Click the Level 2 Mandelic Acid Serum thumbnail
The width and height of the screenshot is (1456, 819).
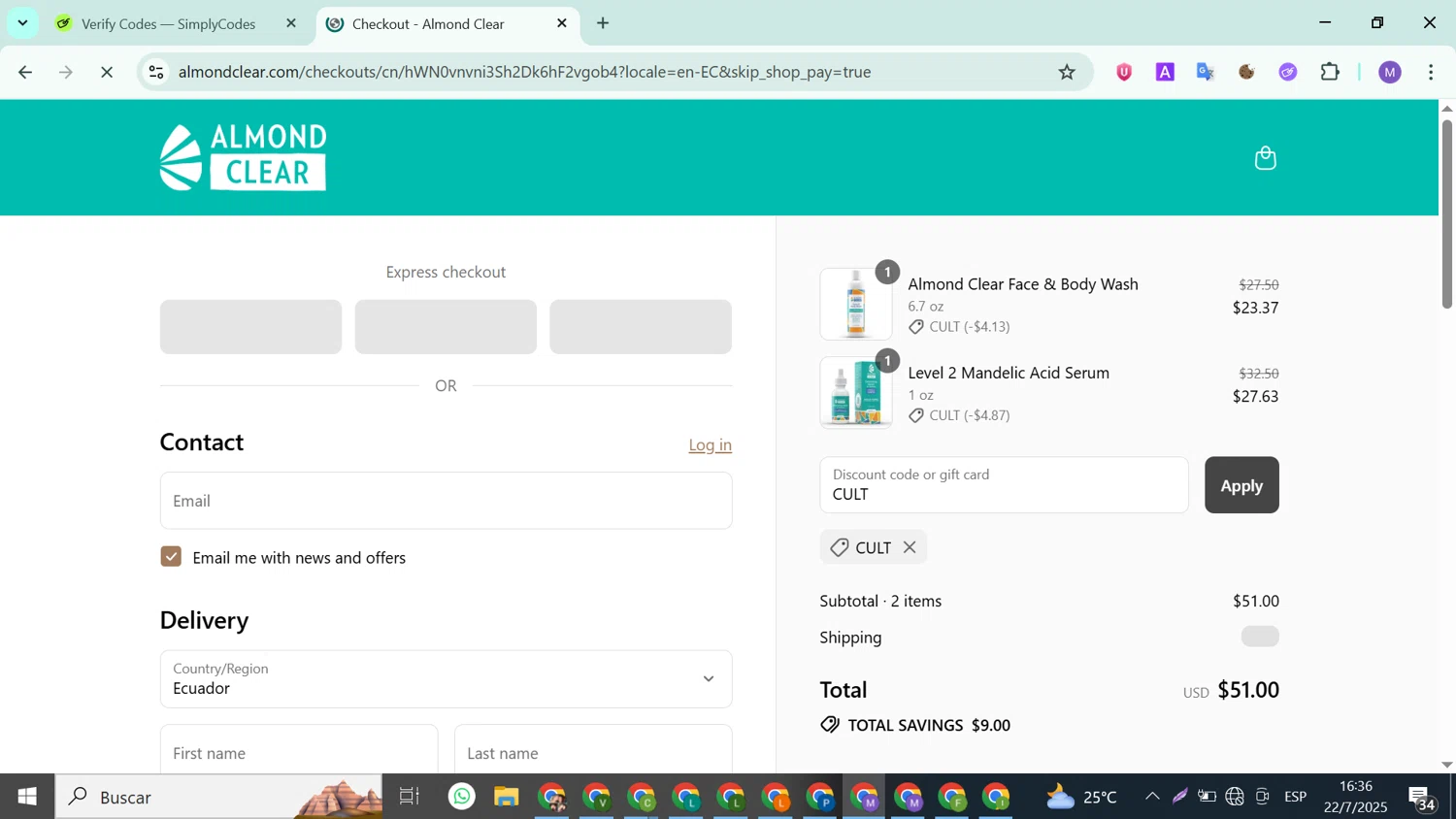pyautogui.click(x=855, y=393)
